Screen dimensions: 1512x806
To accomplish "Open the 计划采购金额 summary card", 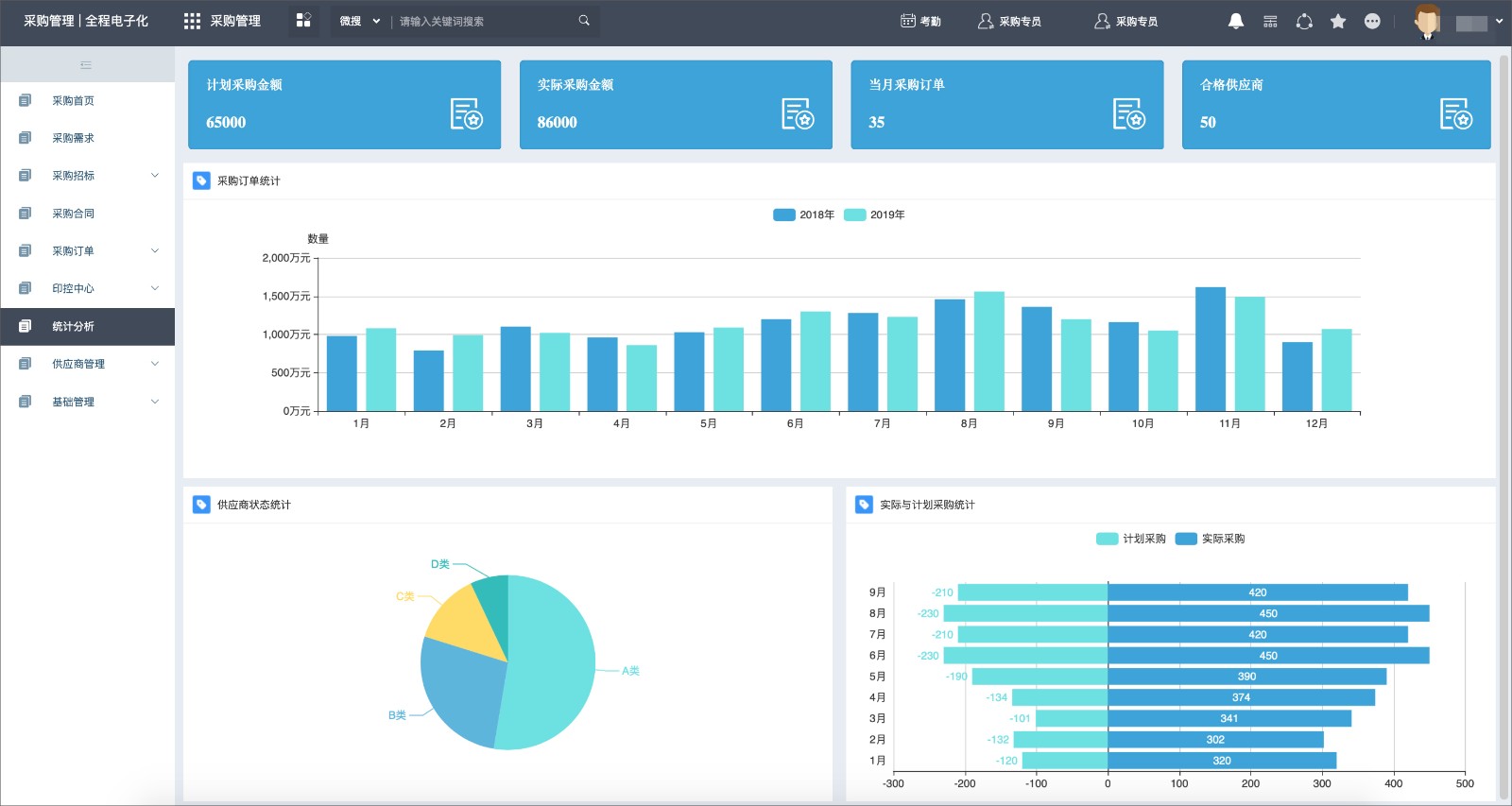I will click(344, 105).
